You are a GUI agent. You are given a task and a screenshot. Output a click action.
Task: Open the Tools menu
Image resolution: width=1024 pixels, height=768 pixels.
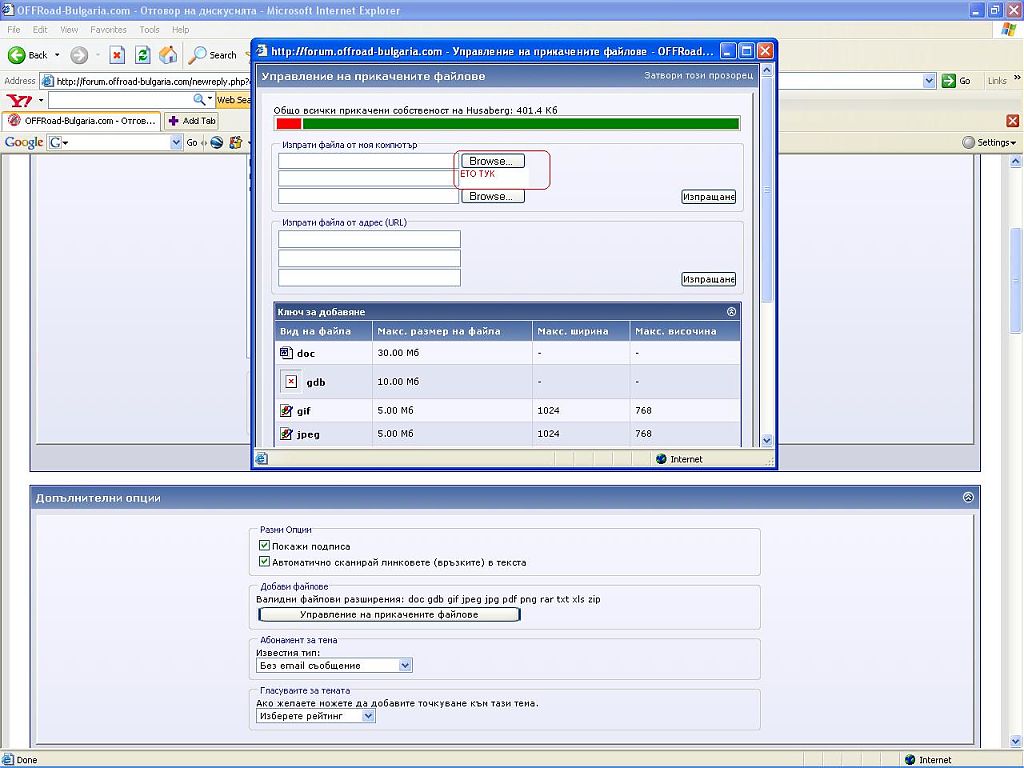tap(149, 30)
